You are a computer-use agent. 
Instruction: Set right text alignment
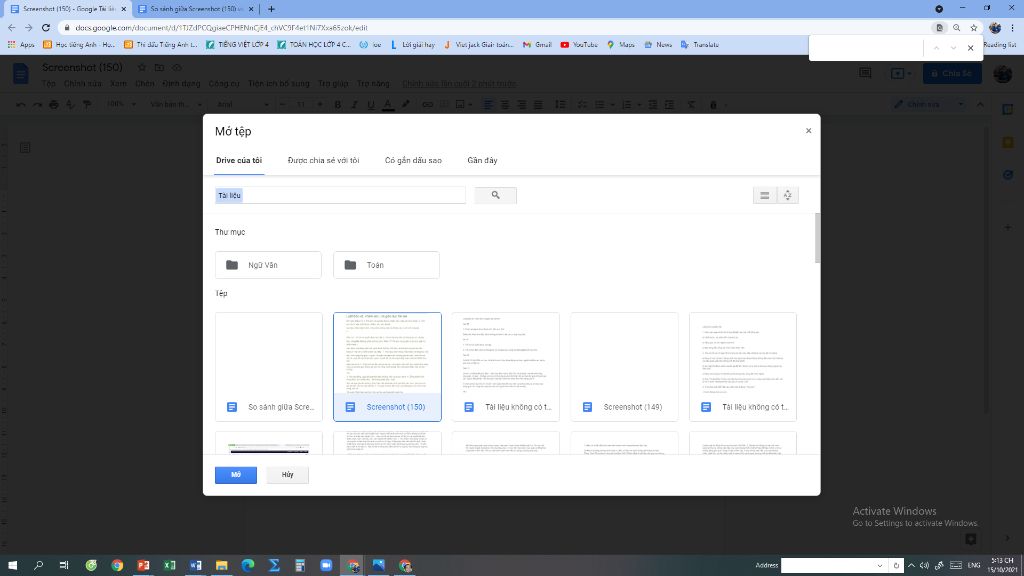[x=521, y=104]
